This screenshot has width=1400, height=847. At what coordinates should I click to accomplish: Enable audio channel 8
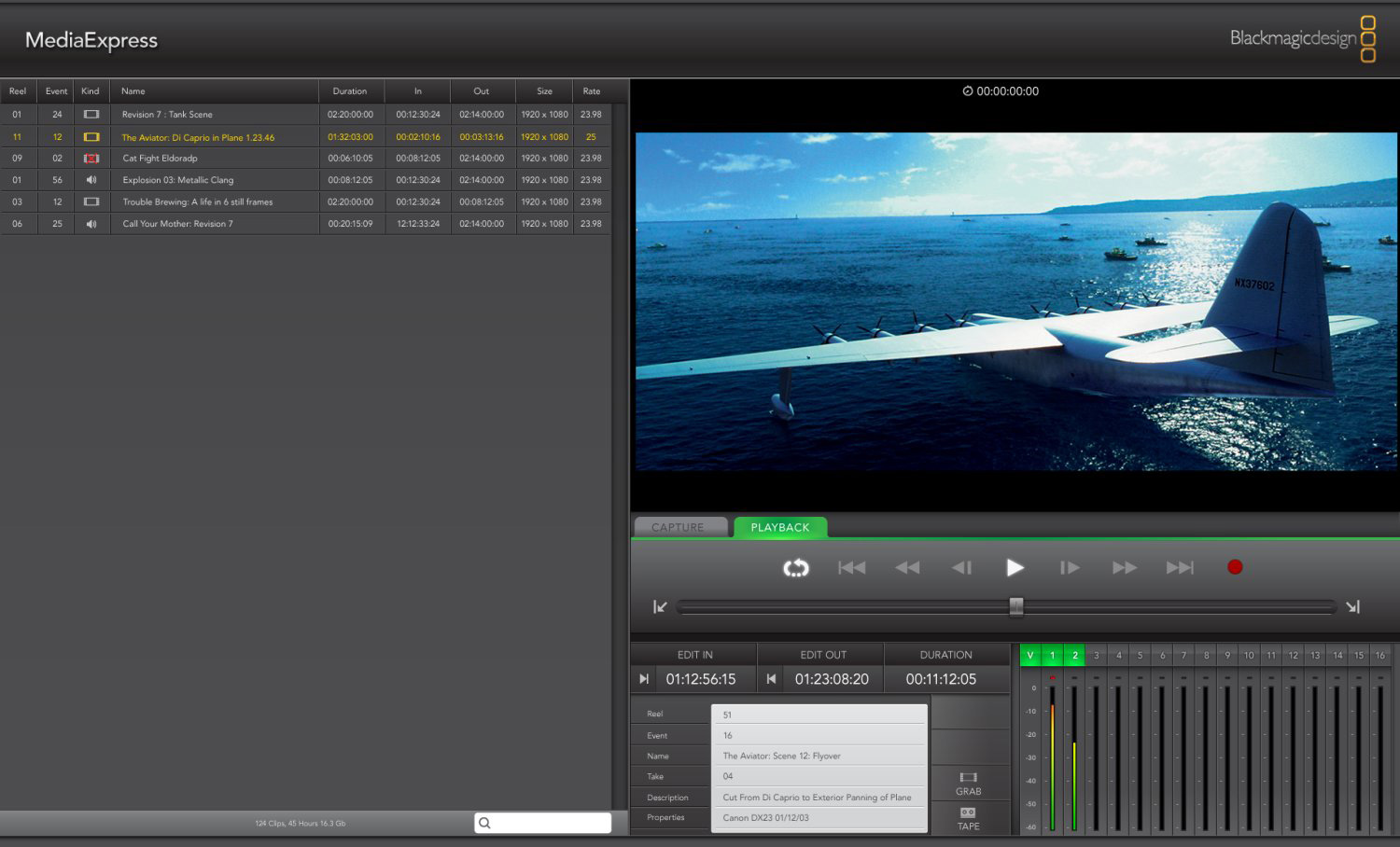pos(1206,655)
